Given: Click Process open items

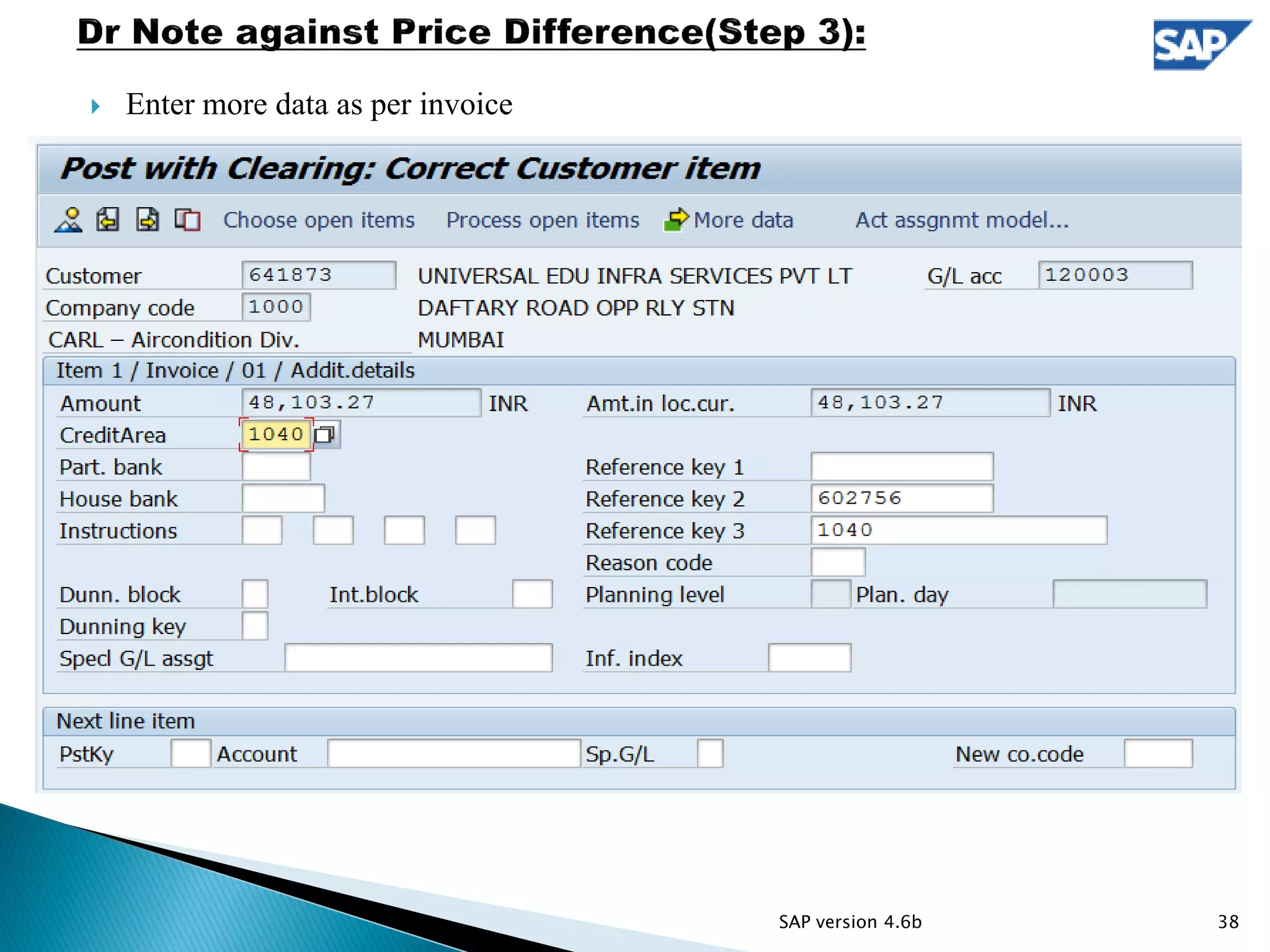Looking at the screenshot, I should (543, 221).
